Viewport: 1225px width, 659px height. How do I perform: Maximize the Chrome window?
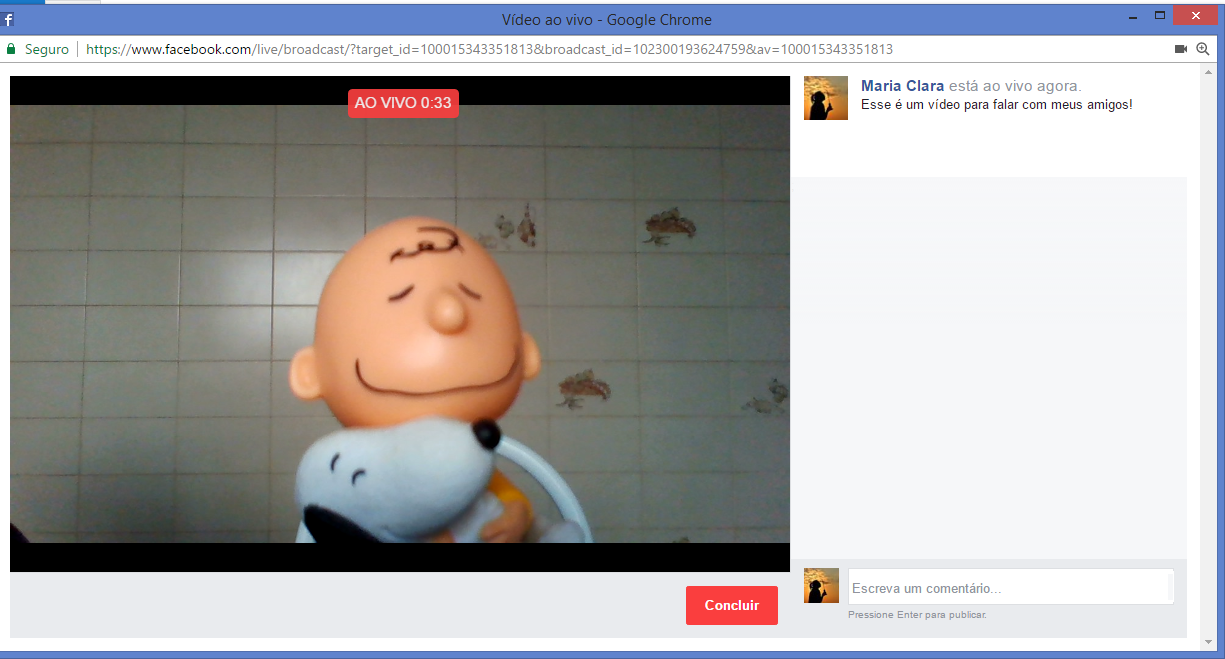(1160, 16)
